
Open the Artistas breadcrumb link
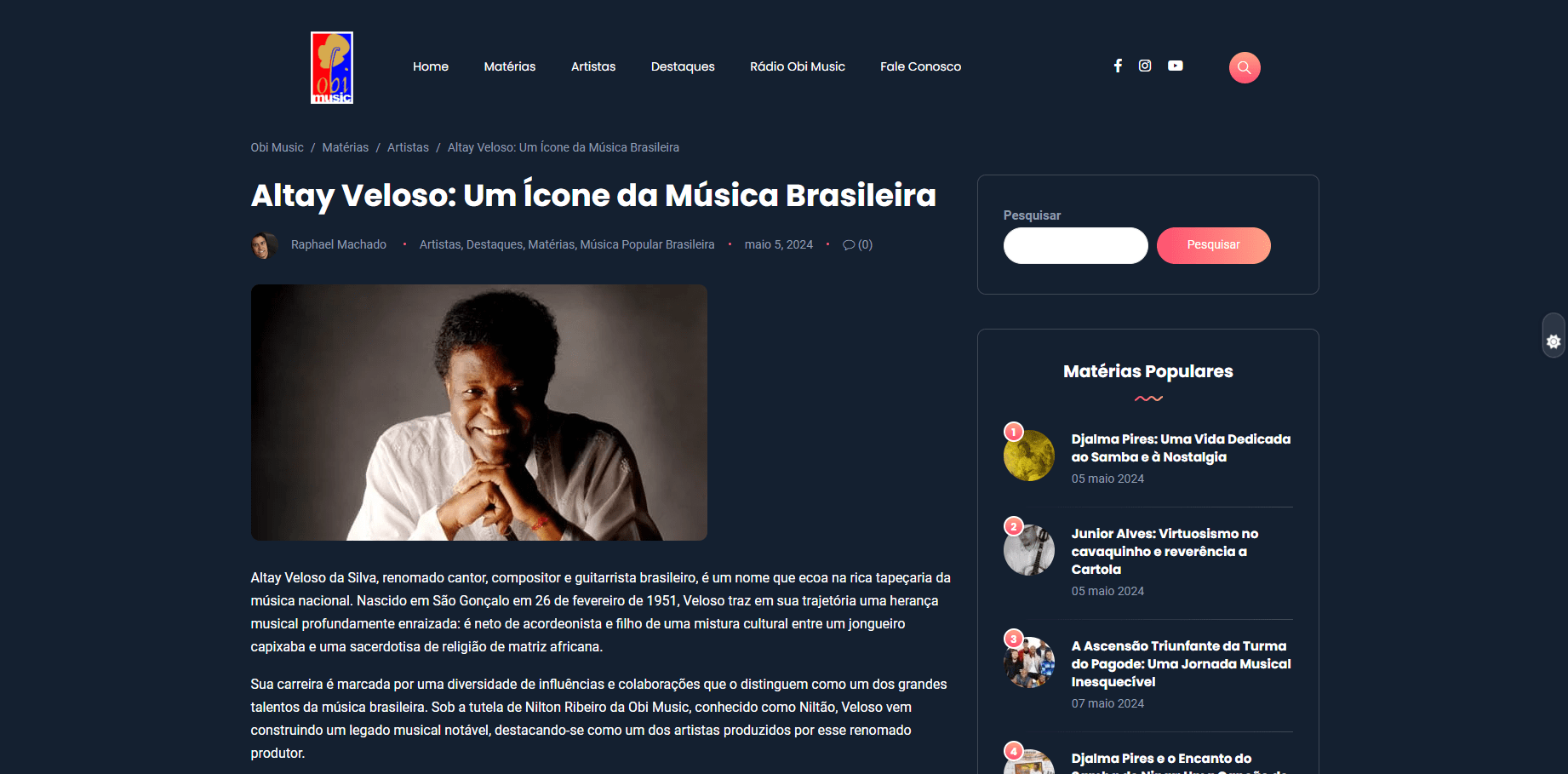pyautogui.click(x=408, y=147)
